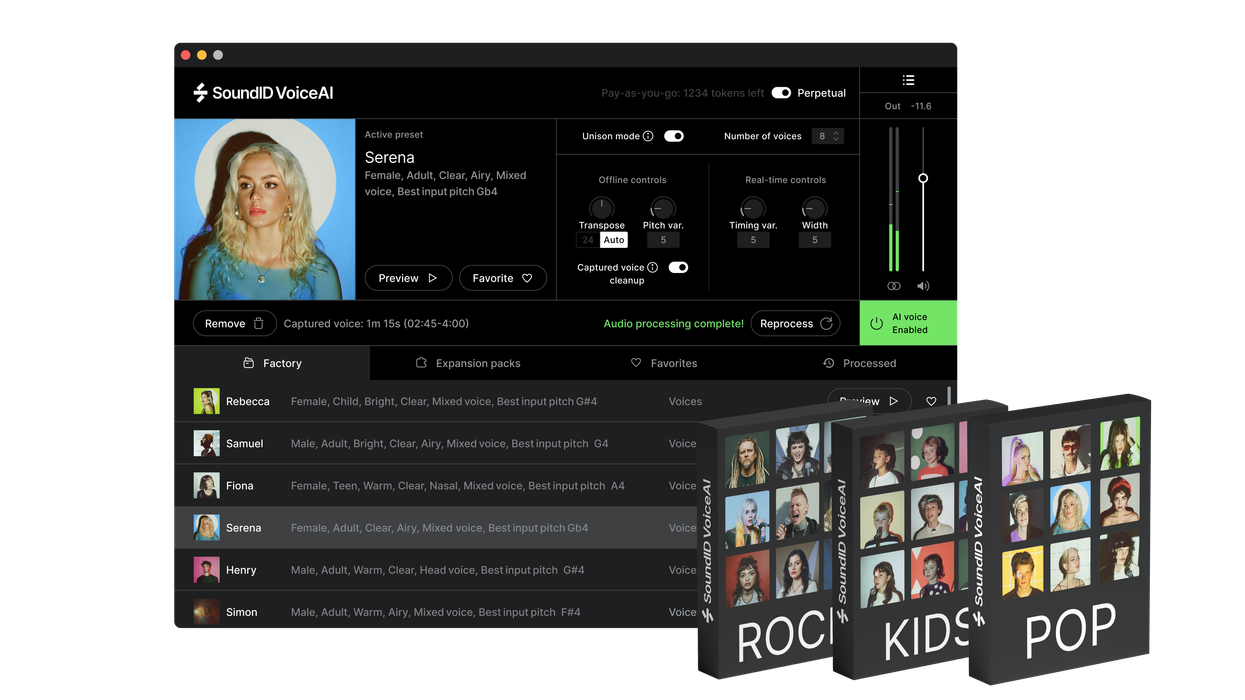Favorite Rebecca using the heart icon
Image resolution: width=1245 pixels, height=700 pixels.
(x=931, y=400)
